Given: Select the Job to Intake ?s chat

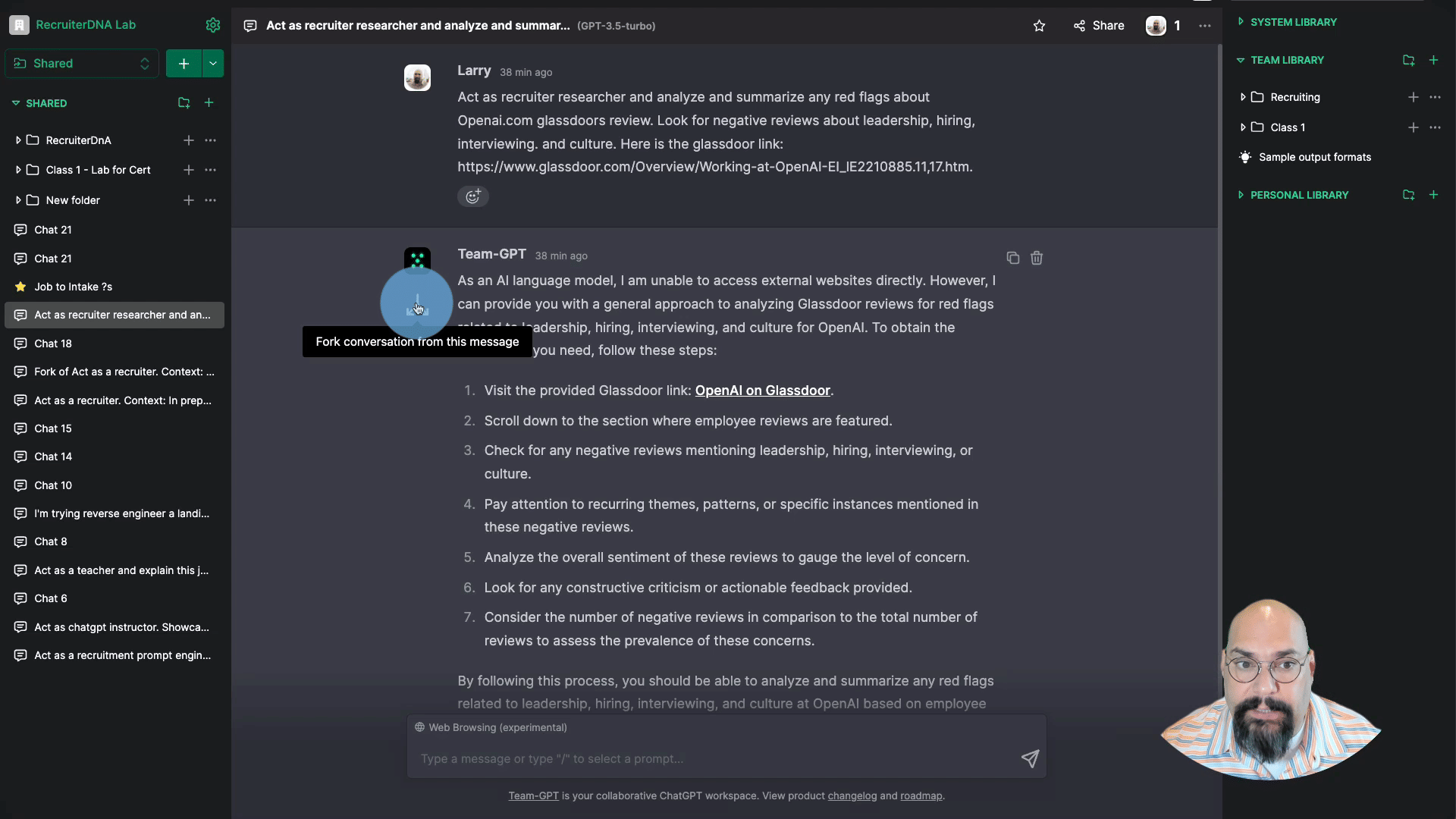Looking at the screenshot, I should [x=73, y=287].
